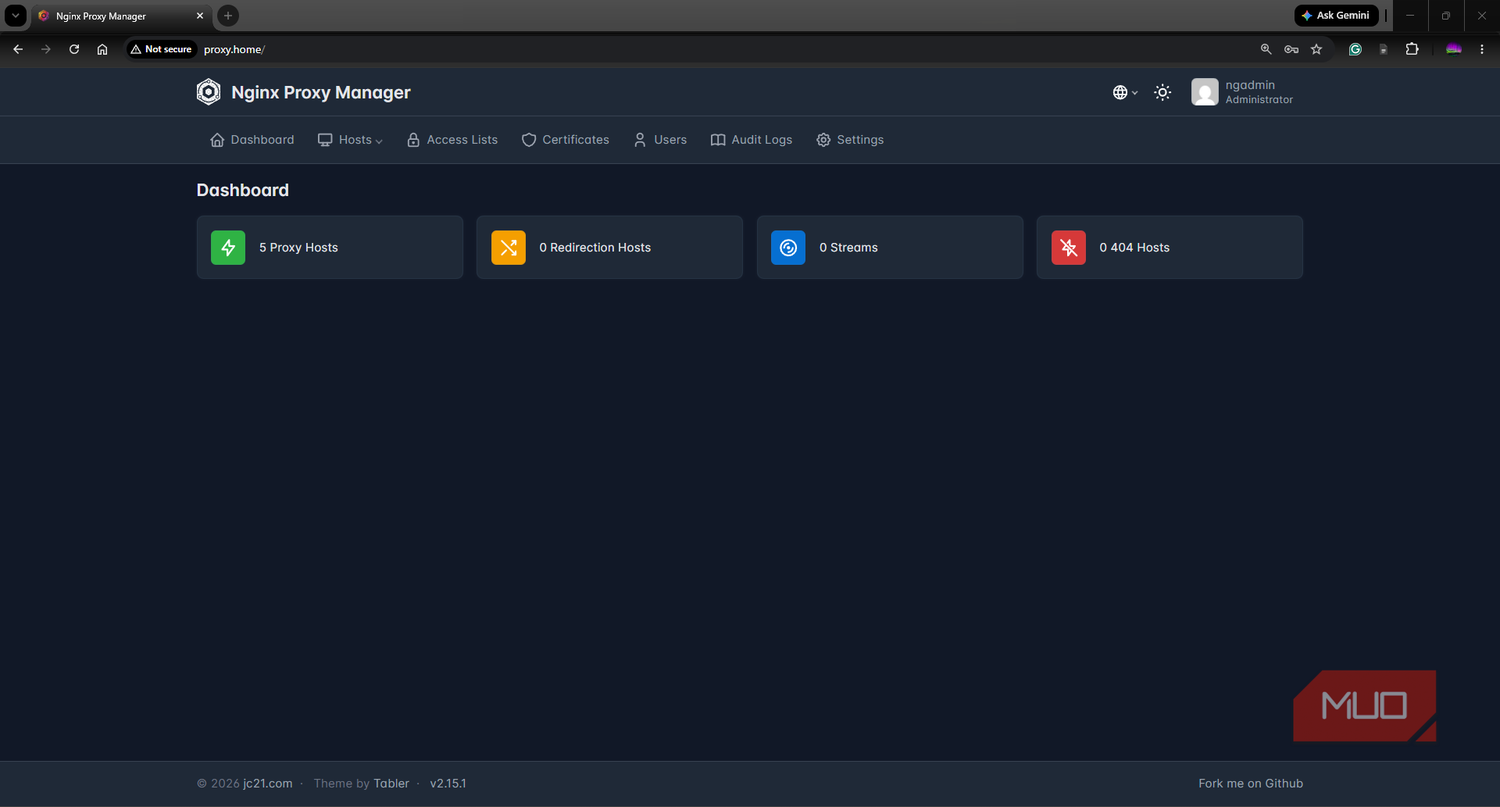Image resolution: width=1500 pixels, height=807 pixels.
Task: Open the 5 Proxy Hosts card
Action: pos(330,247)
